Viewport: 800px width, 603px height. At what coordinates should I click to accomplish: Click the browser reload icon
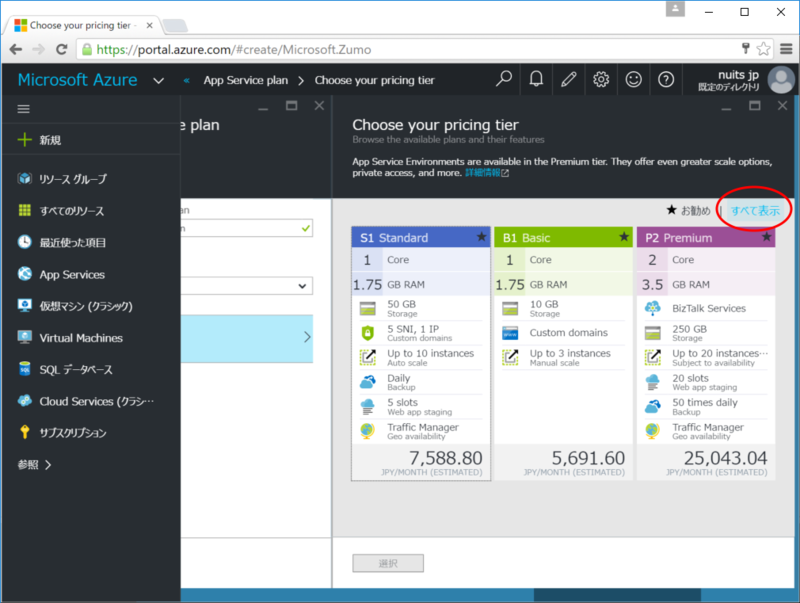click(61, 49)
